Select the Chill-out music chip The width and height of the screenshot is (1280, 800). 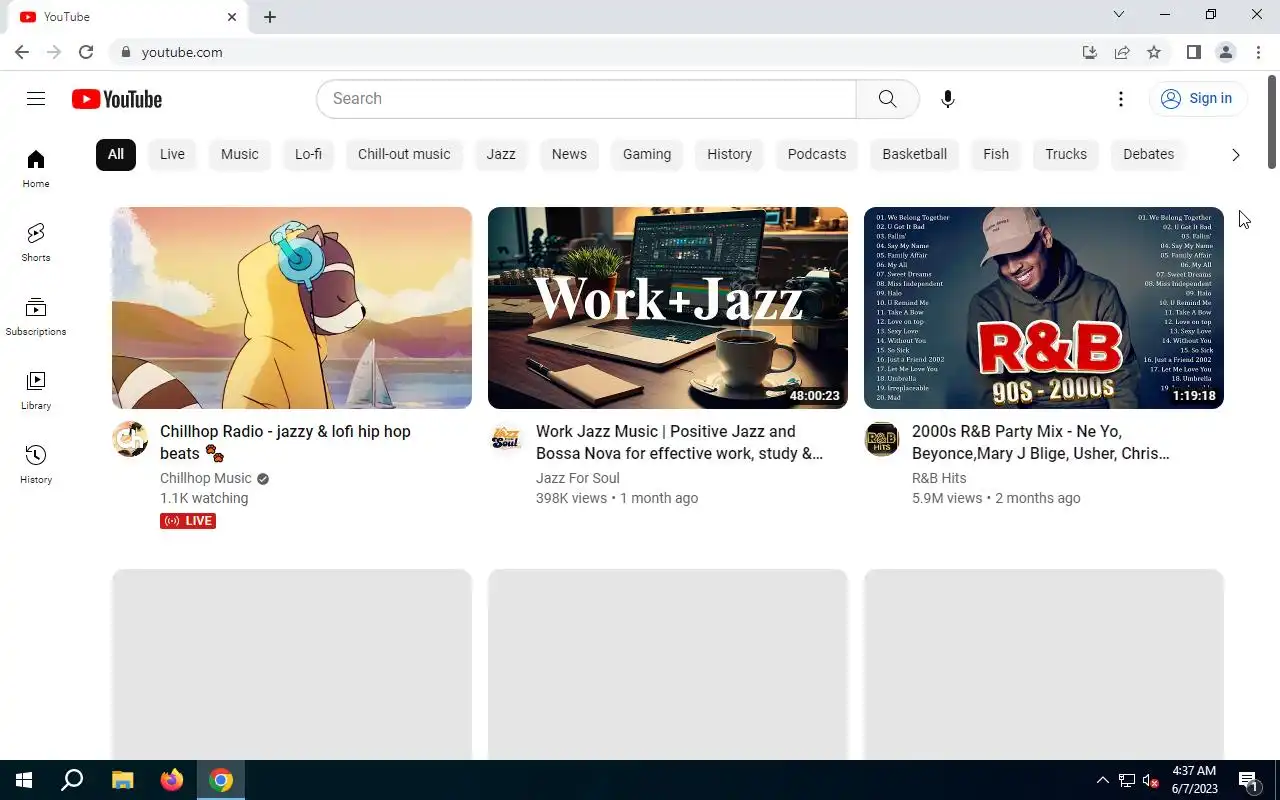tap(404, 154)
